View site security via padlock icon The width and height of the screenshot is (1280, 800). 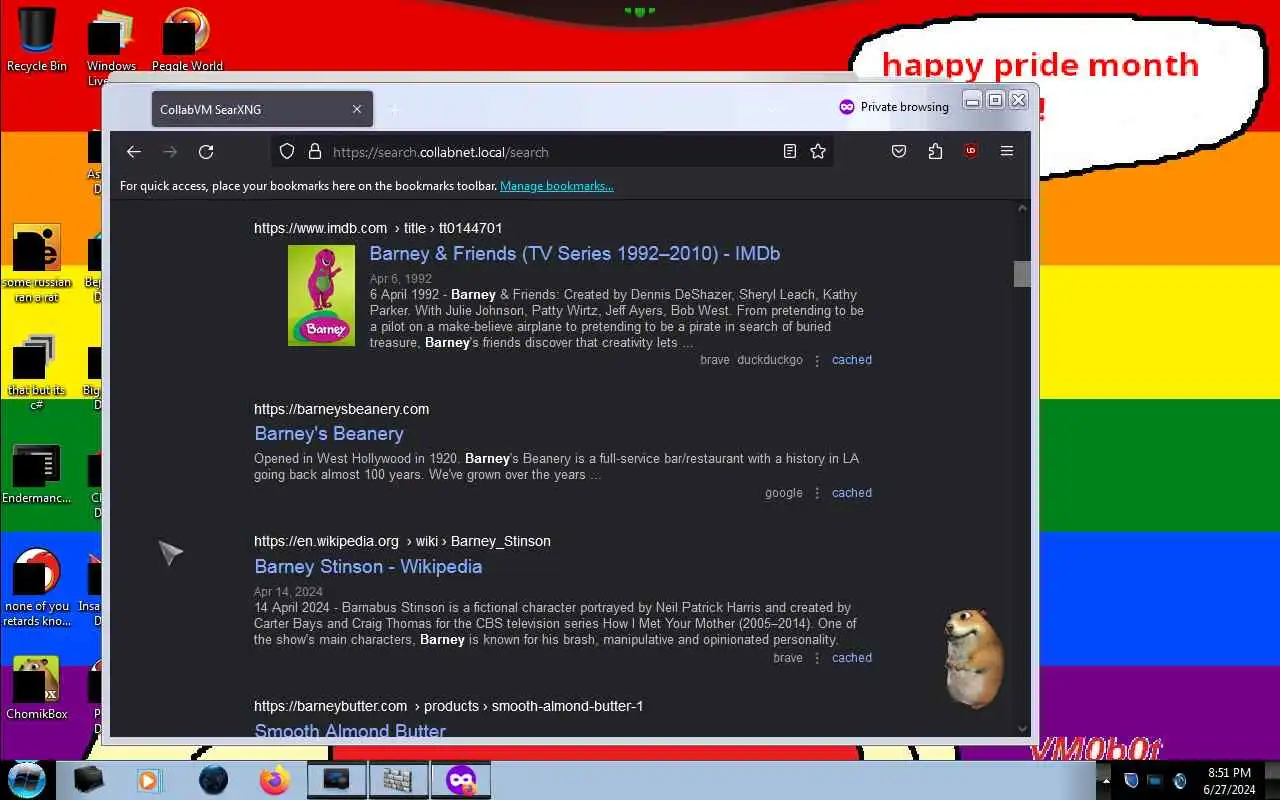click(x=314, y=151)
